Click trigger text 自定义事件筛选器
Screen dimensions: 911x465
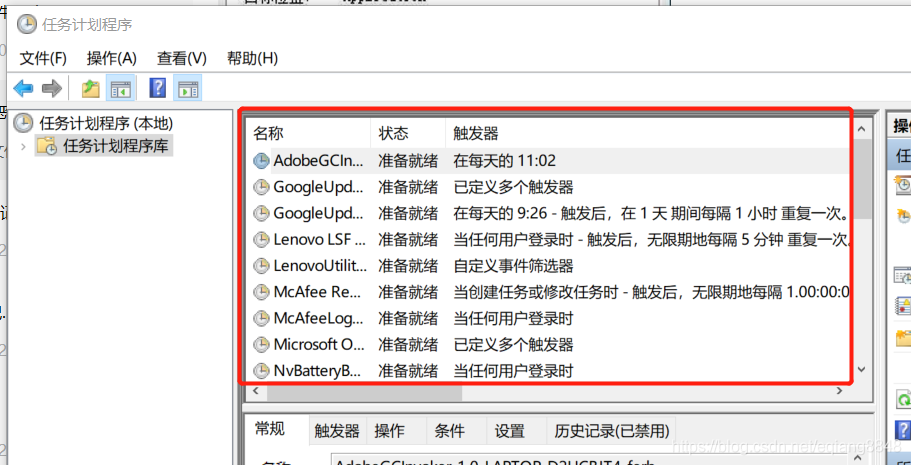(x=513, y=266)
